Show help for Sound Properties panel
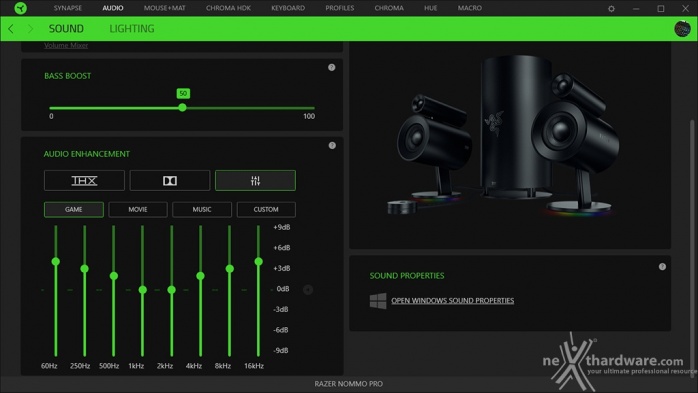The height and width of the screenshot is (393, 698). click(x=662, y=267)
